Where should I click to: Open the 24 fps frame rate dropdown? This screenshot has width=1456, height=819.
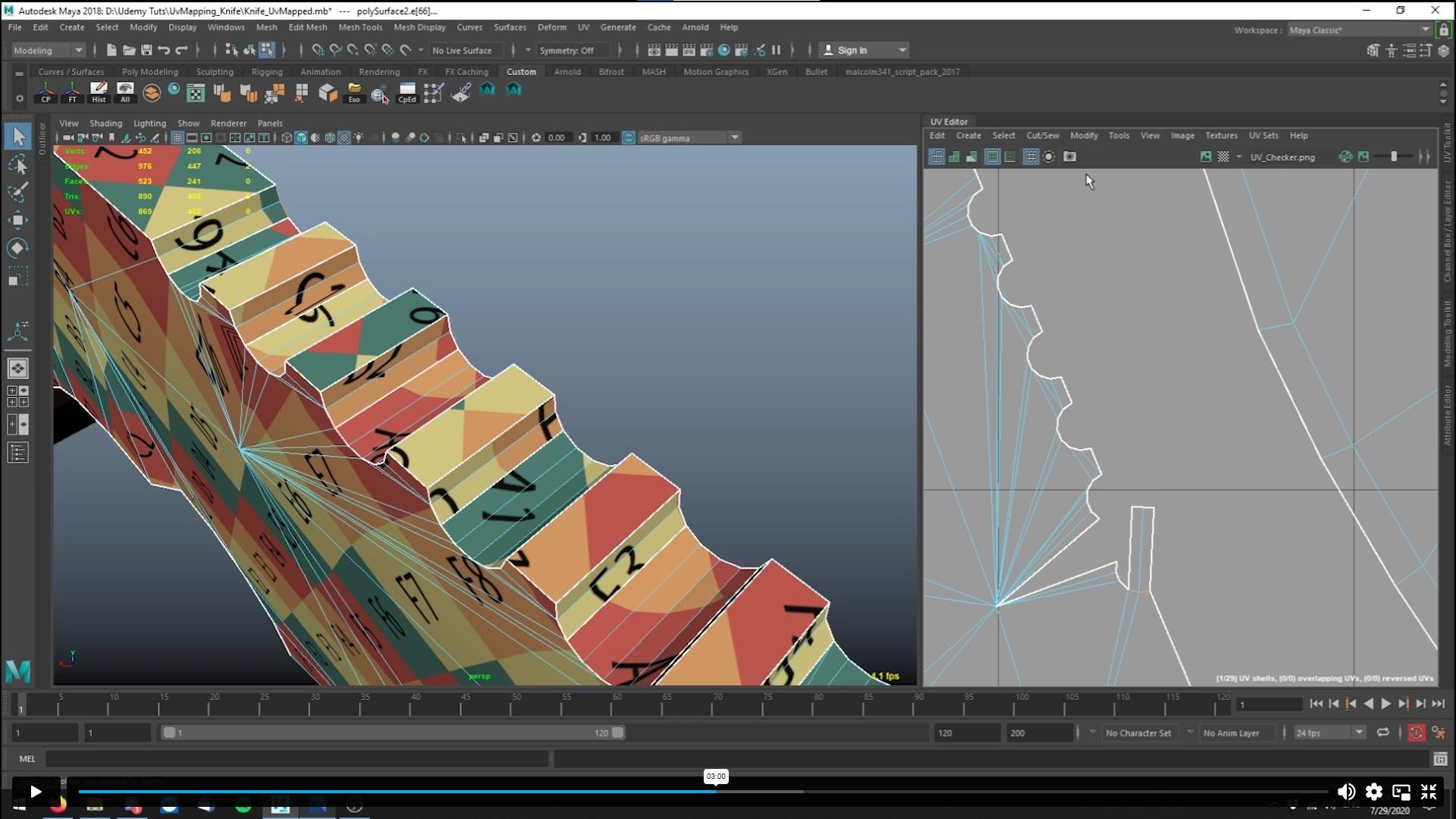(x=1329, y=733)
